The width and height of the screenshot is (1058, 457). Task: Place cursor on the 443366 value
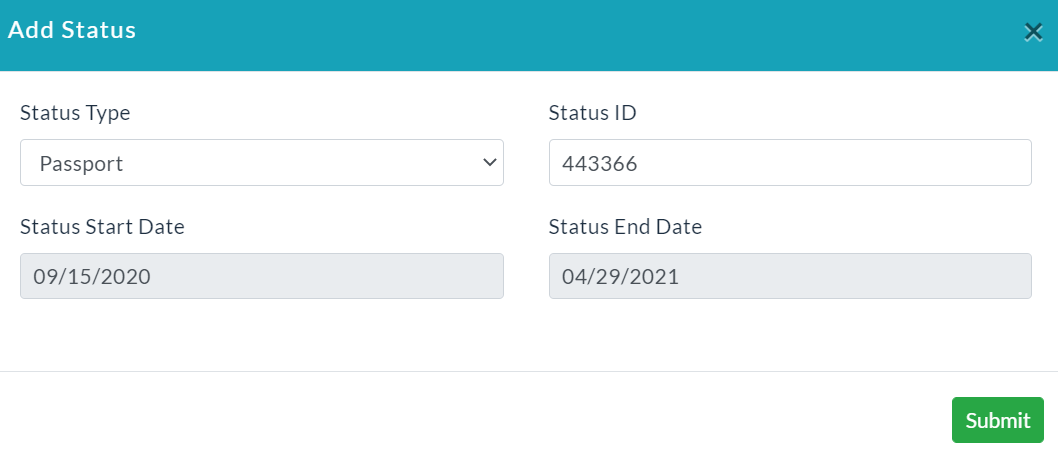click(x=600, y=164)
